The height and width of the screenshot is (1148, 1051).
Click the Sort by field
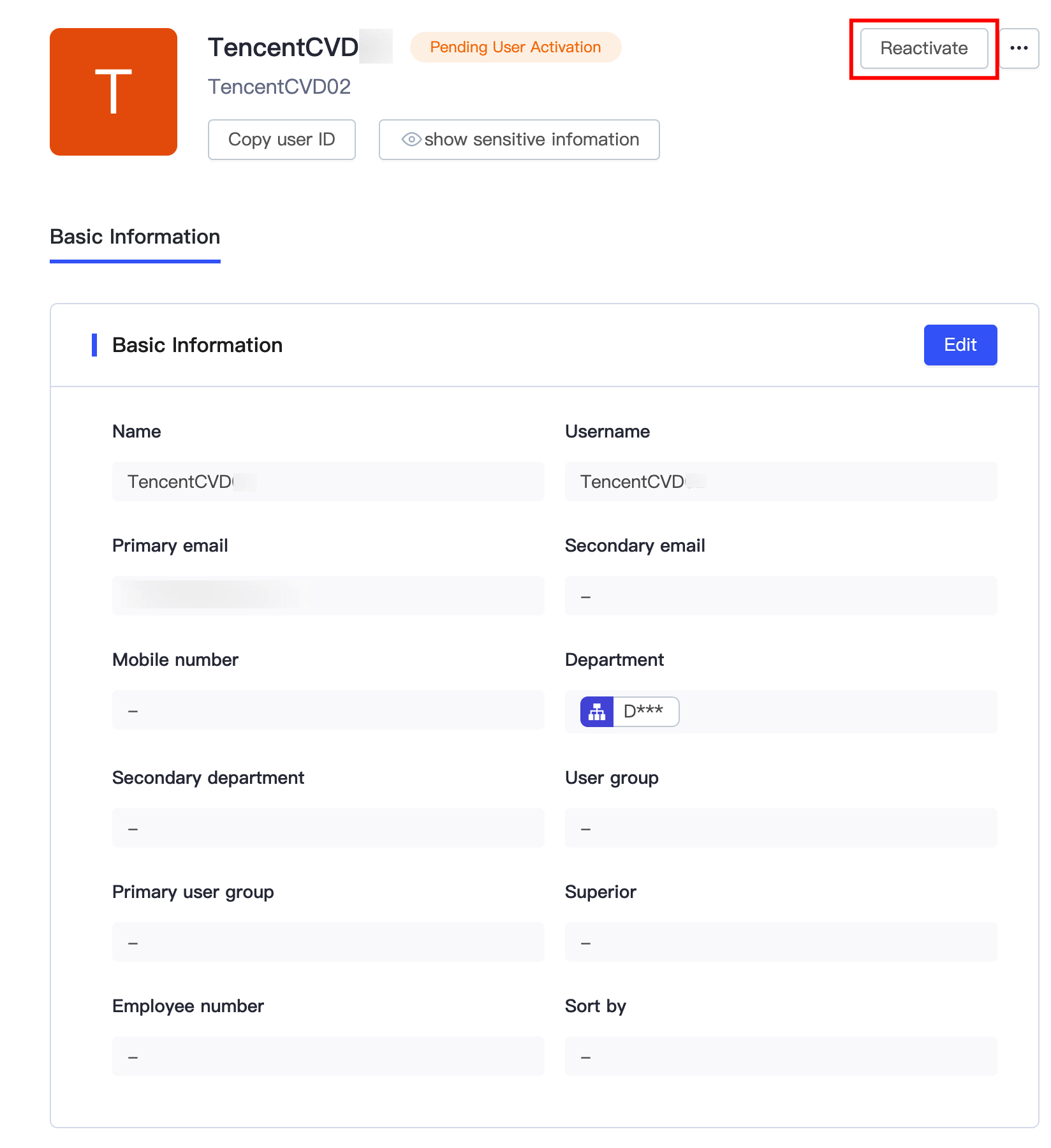(x=781, y=1056)
